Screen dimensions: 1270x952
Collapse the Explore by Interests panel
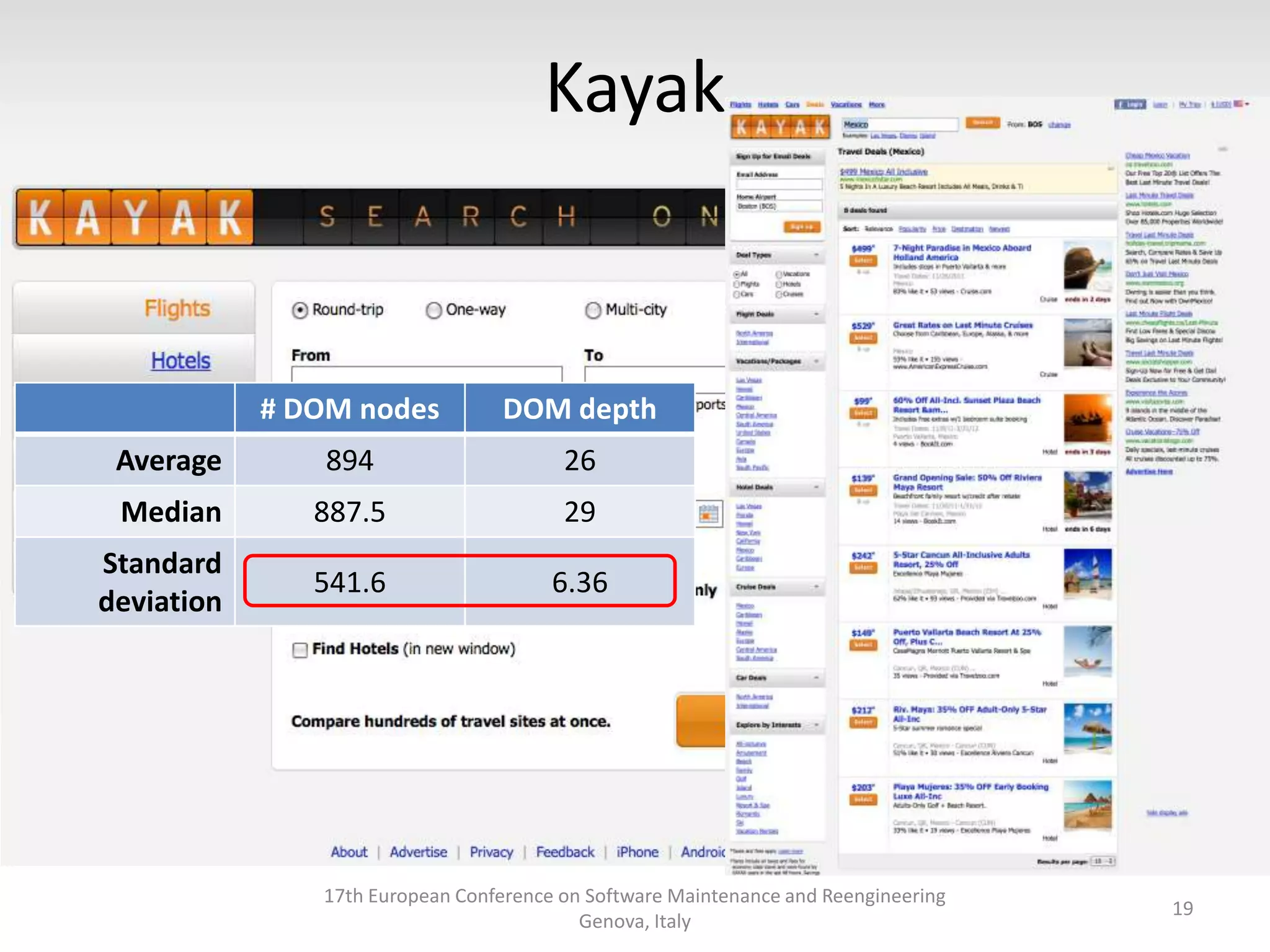pos(816,725)
